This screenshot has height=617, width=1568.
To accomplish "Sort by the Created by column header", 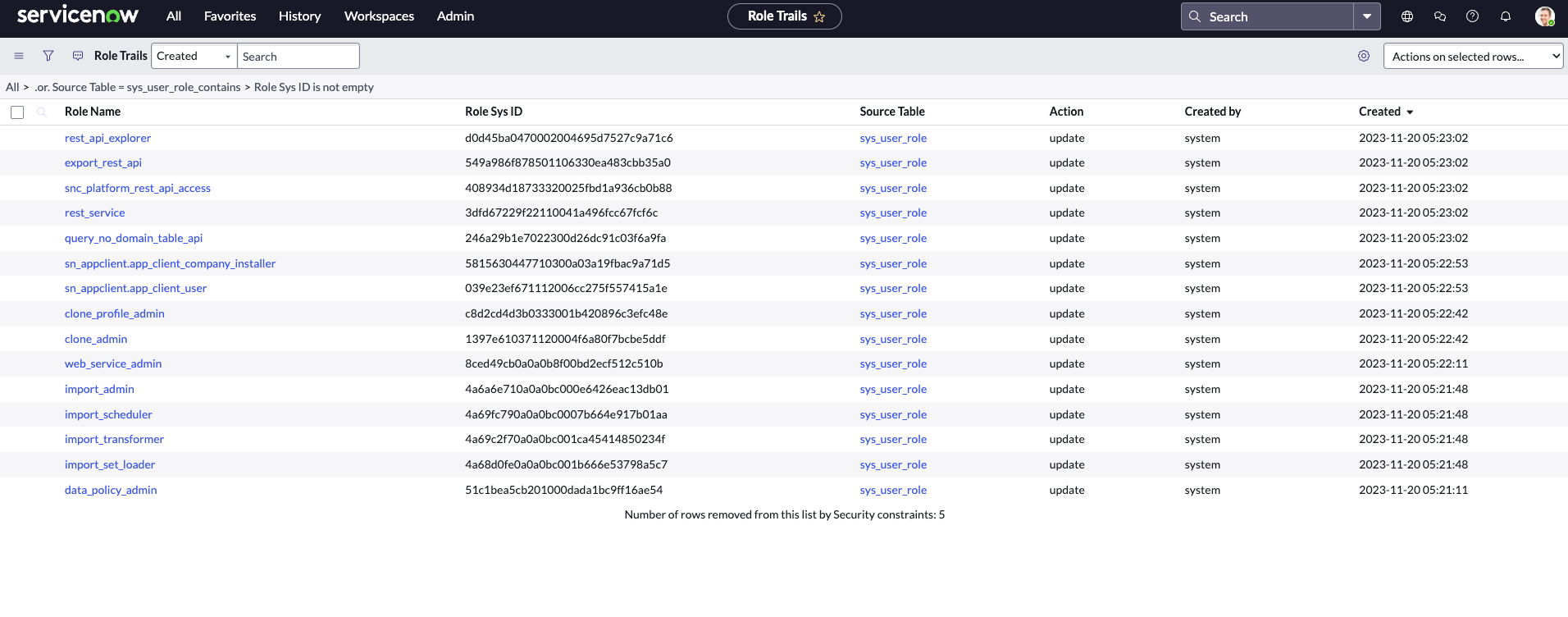I will click(1212, 112).
